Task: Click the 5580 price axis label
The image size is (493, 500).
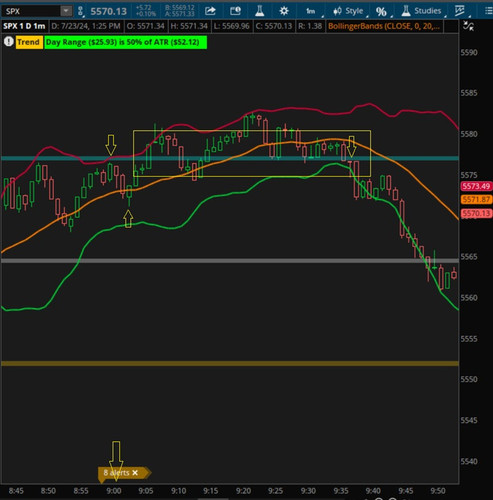Action: pos(469,134)
